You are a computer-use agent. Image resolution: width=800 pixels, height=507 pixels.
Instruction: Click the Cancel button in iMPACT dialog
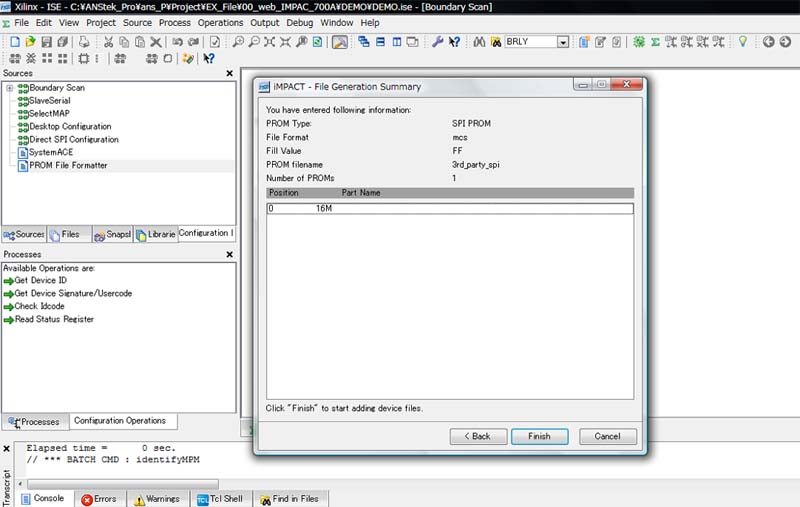[607, 437]
